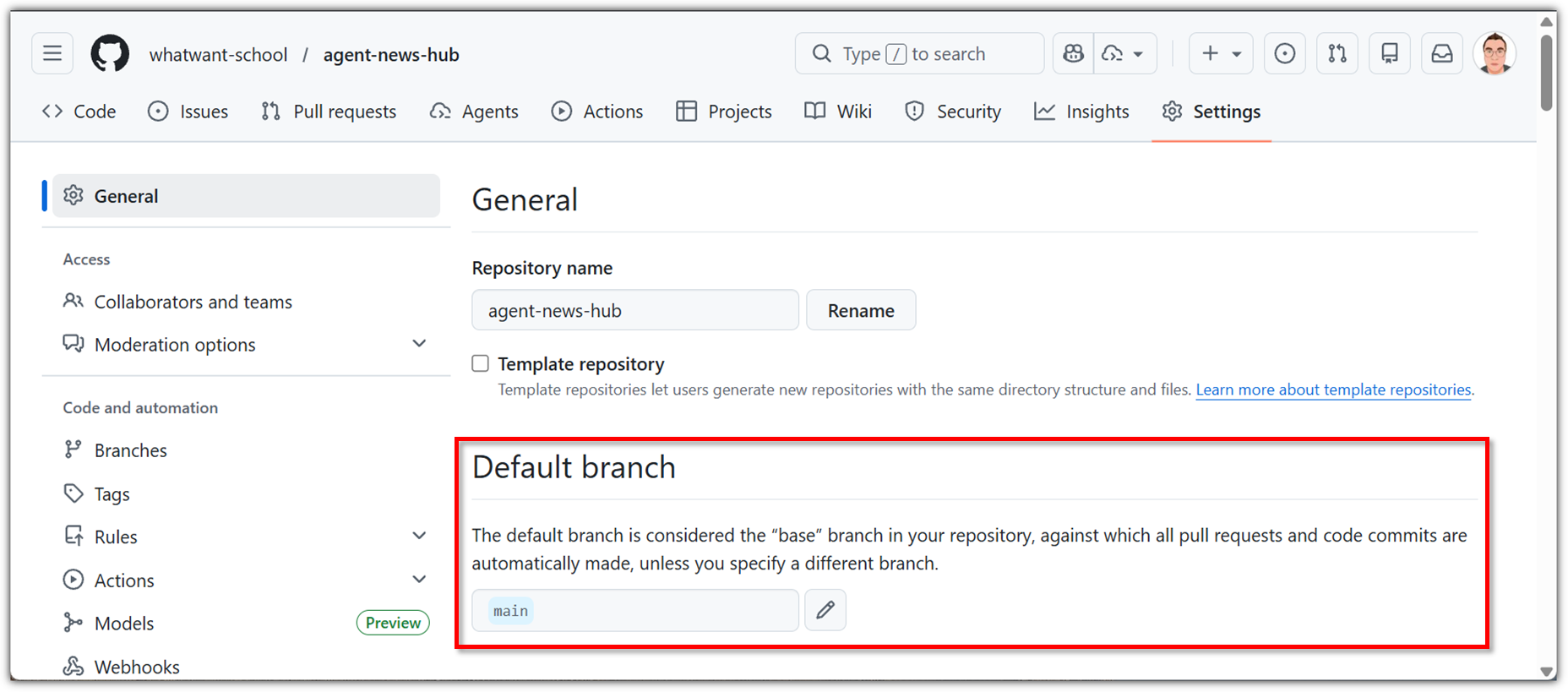The width and height of the screenshot is (1568, 692).
Task: Switch to the Issues tab
Action: coord(188,112)
